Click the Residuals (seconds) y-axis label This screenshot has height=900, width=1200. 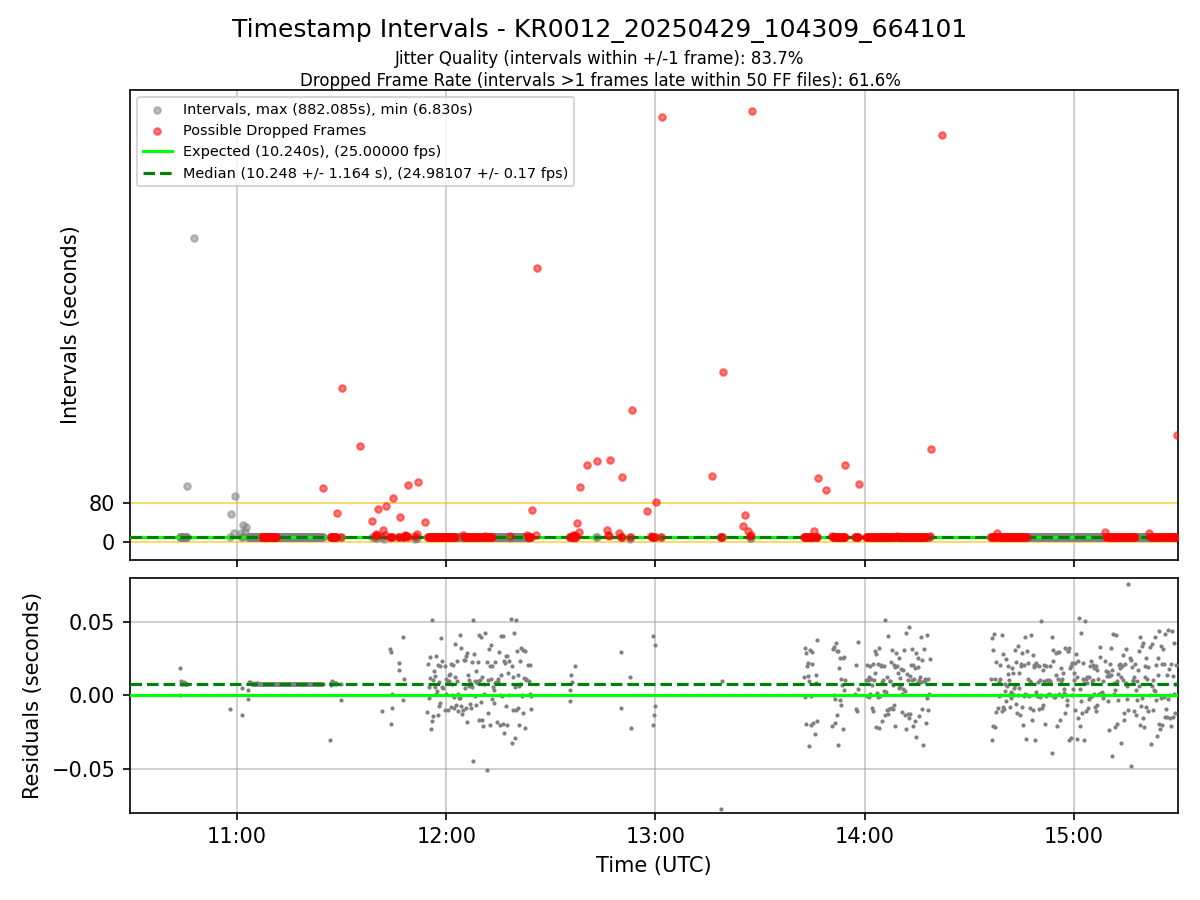click(32, 696)
